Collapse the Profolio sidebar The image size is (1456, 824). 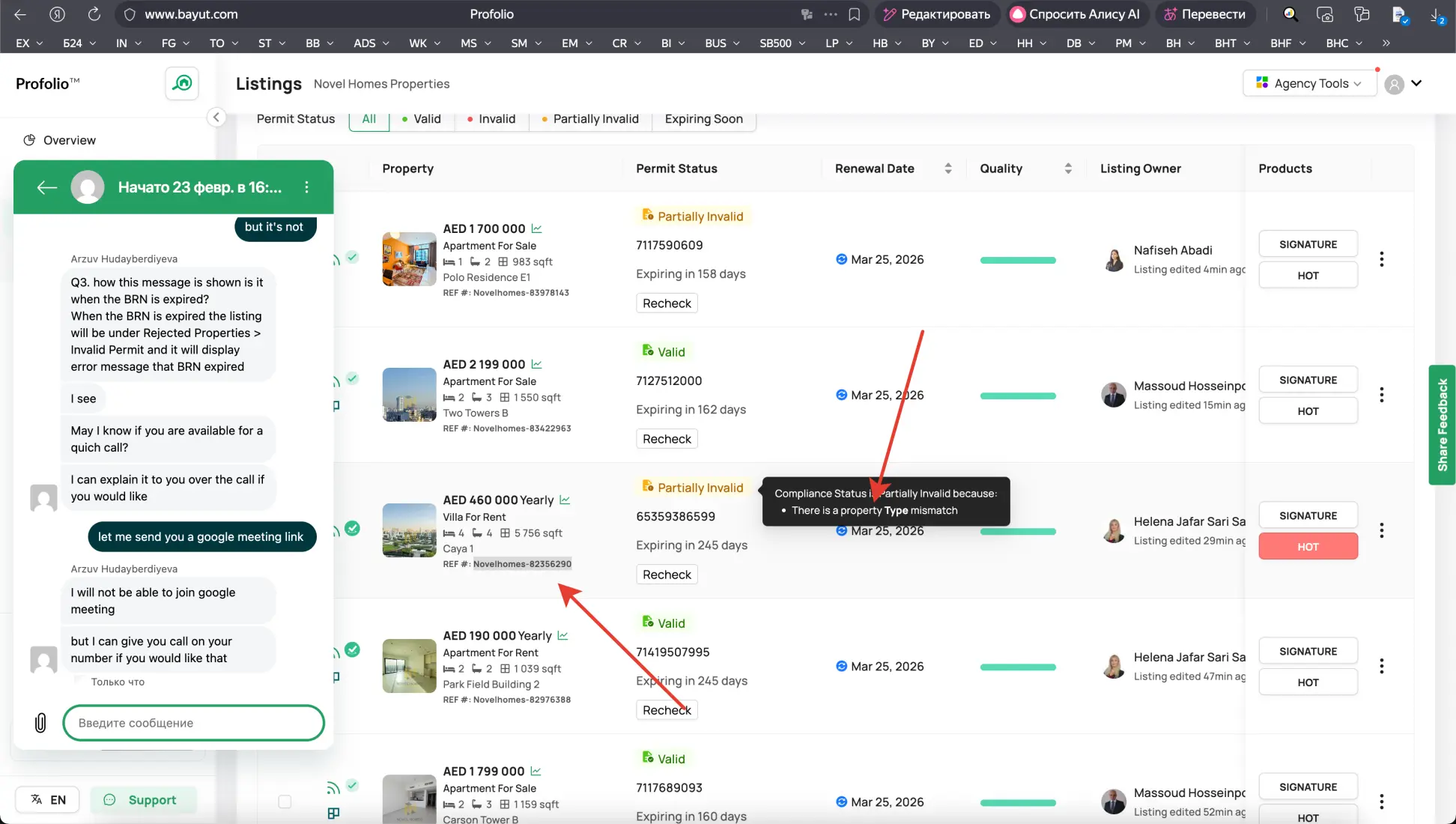pyautogui.click(x=216, y=117)
